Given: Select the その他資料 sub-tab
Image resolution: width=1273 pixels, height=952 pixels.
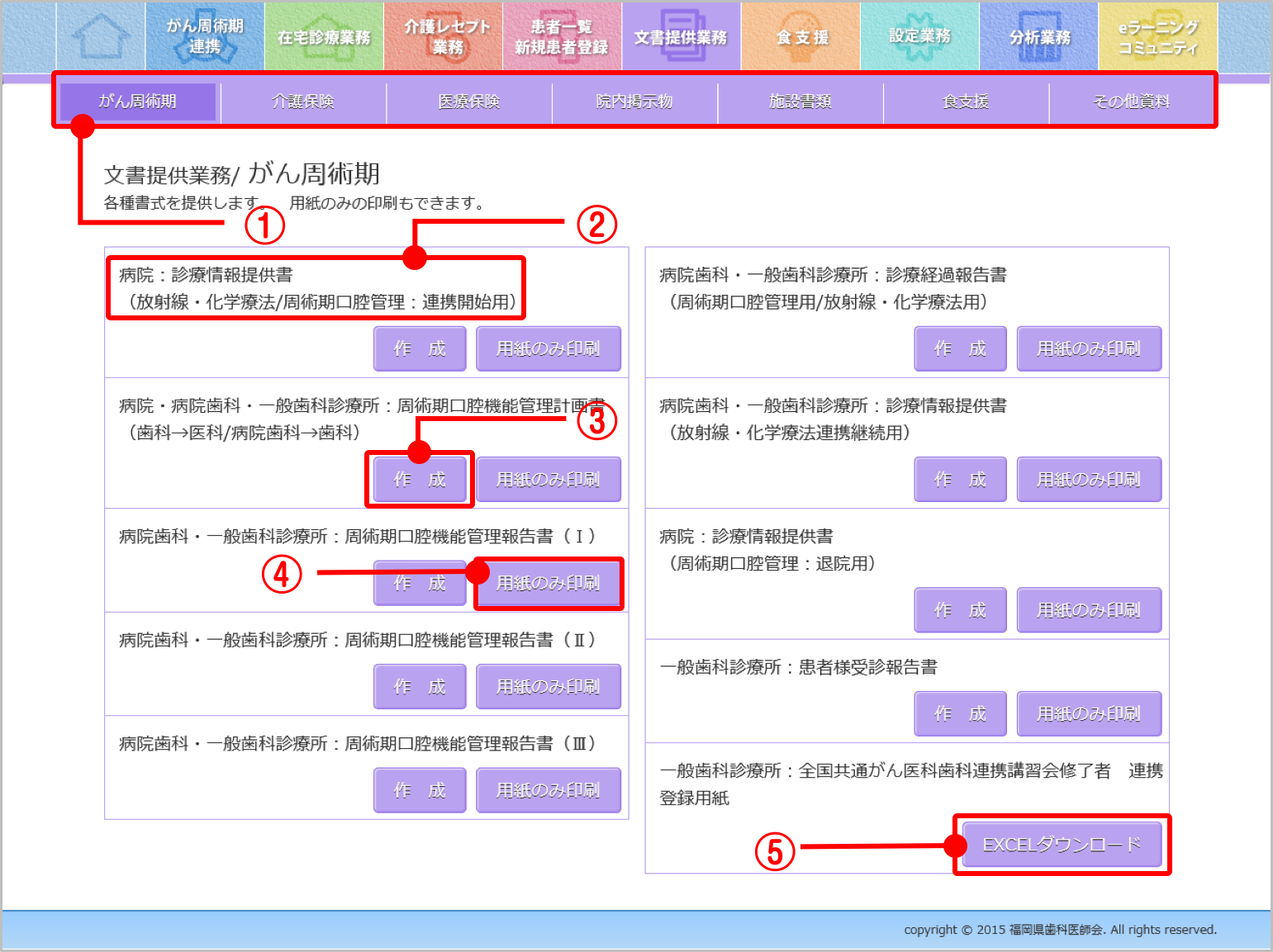Looking at the screenshot, I should tap(1131, 102).
